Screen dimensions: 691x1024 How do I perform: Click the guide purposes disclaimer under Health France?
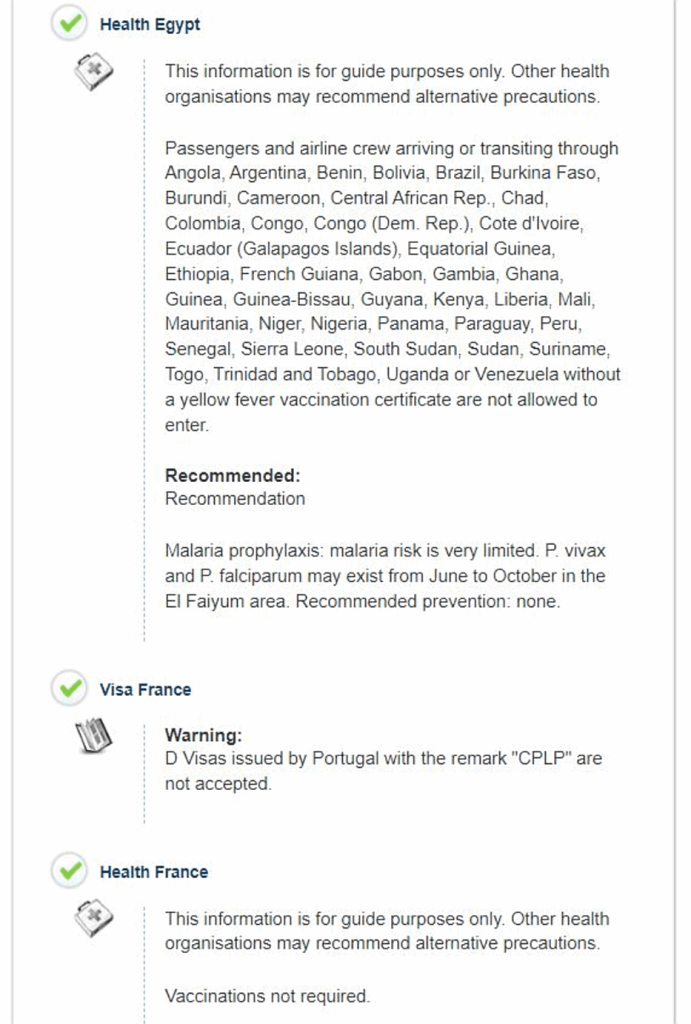point(386,931)
